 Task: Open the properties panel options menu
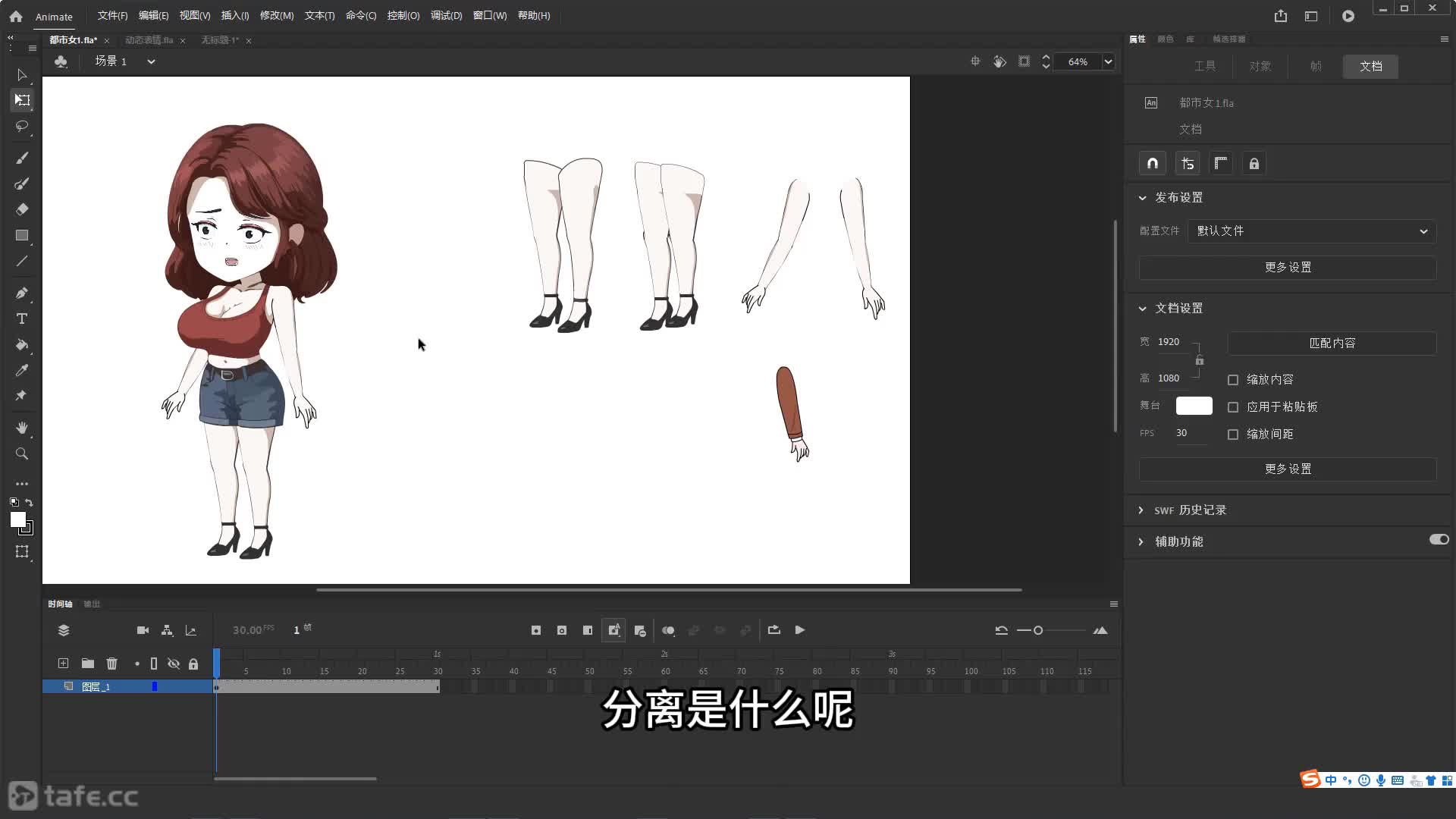tap(1444, 39)
